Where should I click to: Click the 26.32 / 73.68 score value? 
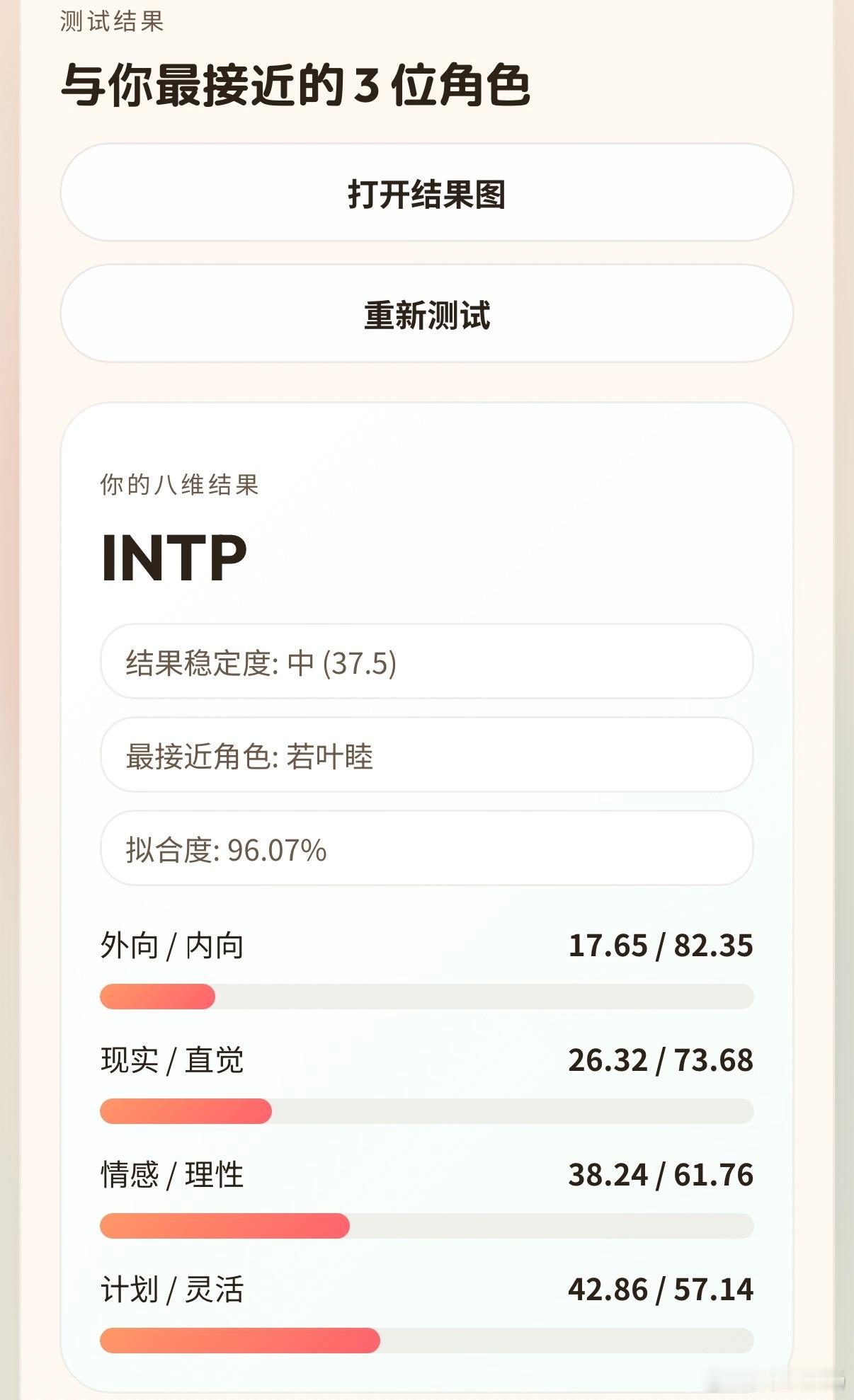tap(661, 1060)
